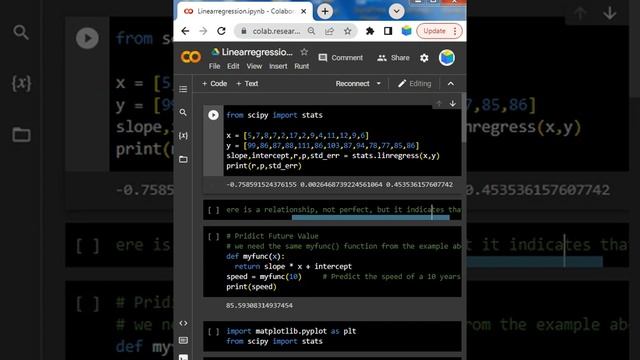Screen dimensions: 640x360
Task: Click the 'def myfunc(x):' line
Action: point(256,256)
